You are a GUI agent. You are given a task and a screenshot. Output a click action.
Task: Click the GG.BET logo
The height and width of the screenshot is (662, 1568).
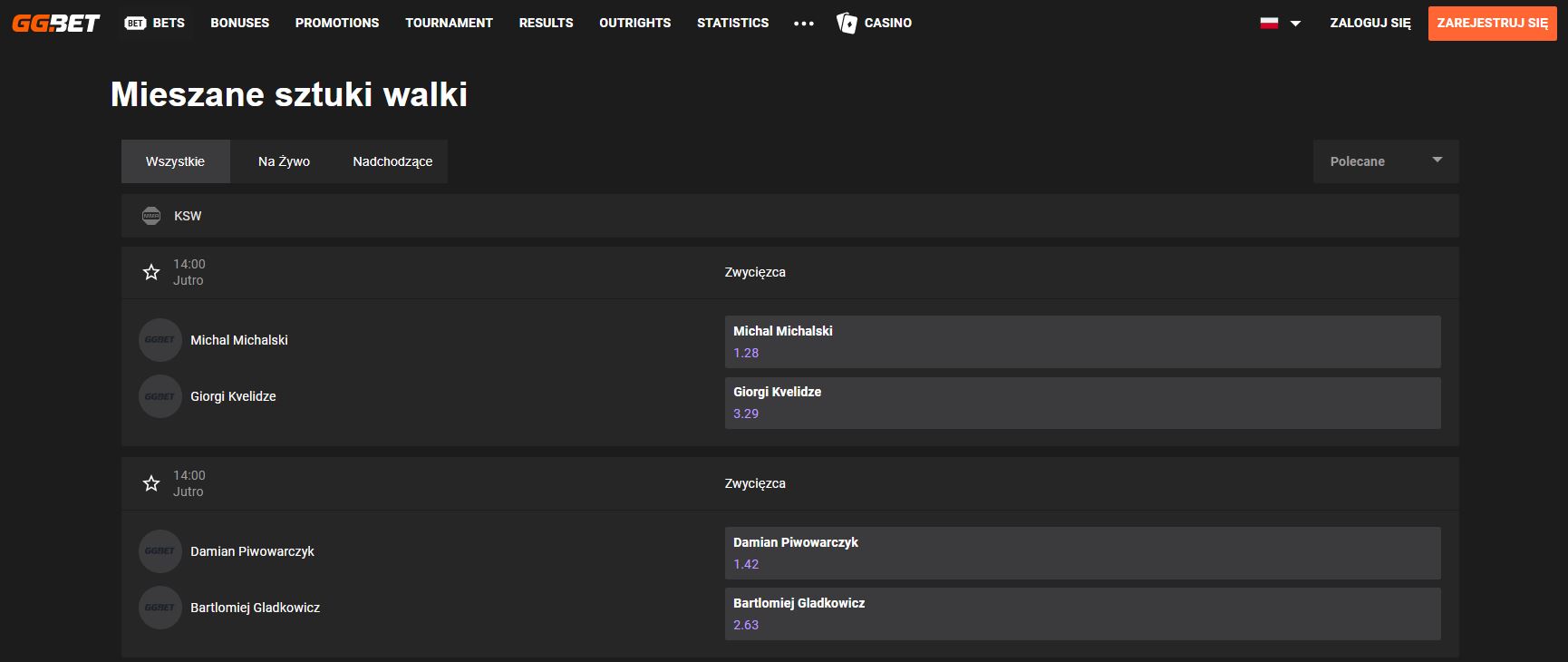tap(55, 23)
